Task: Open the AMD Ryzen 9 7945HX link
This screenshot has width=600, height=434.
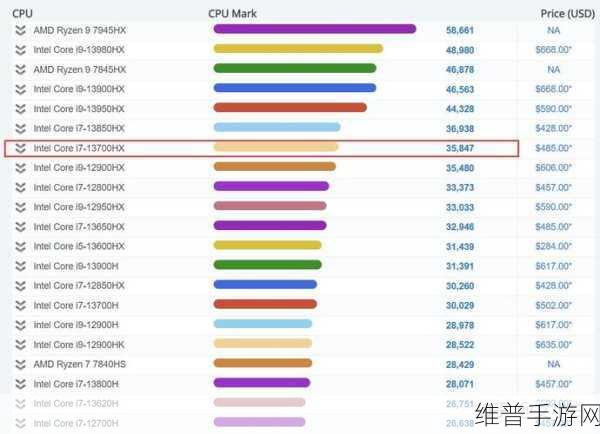Action: [80, 30]
